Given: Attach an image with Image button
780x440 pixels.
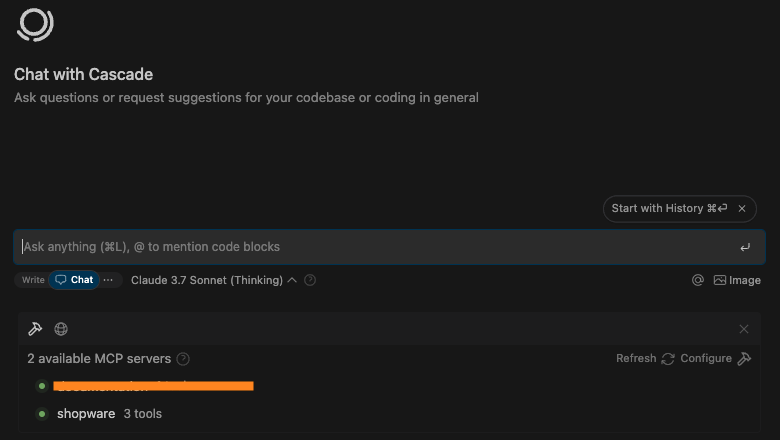Looking at the screenshot, I should [737, 280].
